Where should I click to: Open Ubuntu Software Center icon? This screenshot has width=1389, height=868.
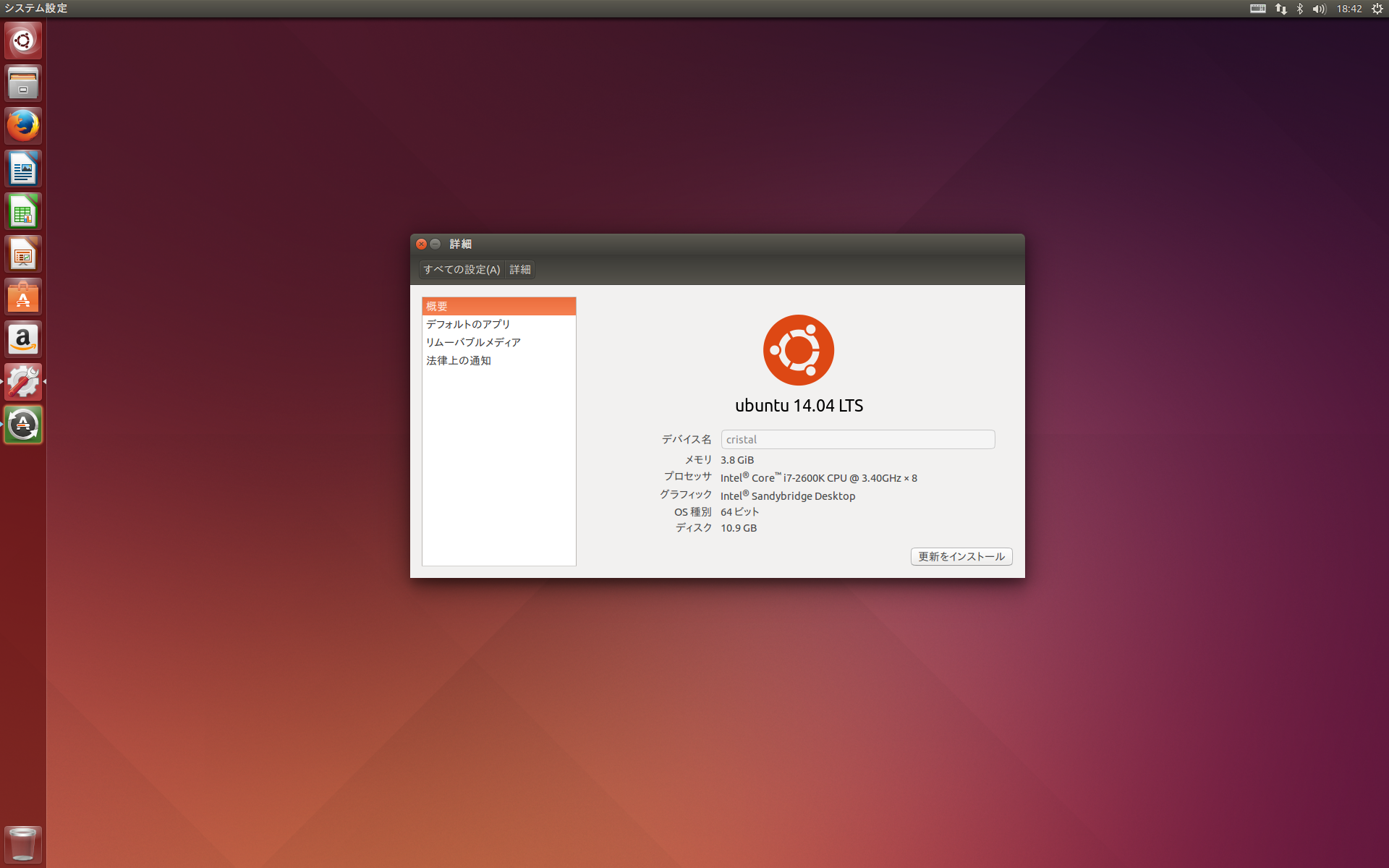23,297
